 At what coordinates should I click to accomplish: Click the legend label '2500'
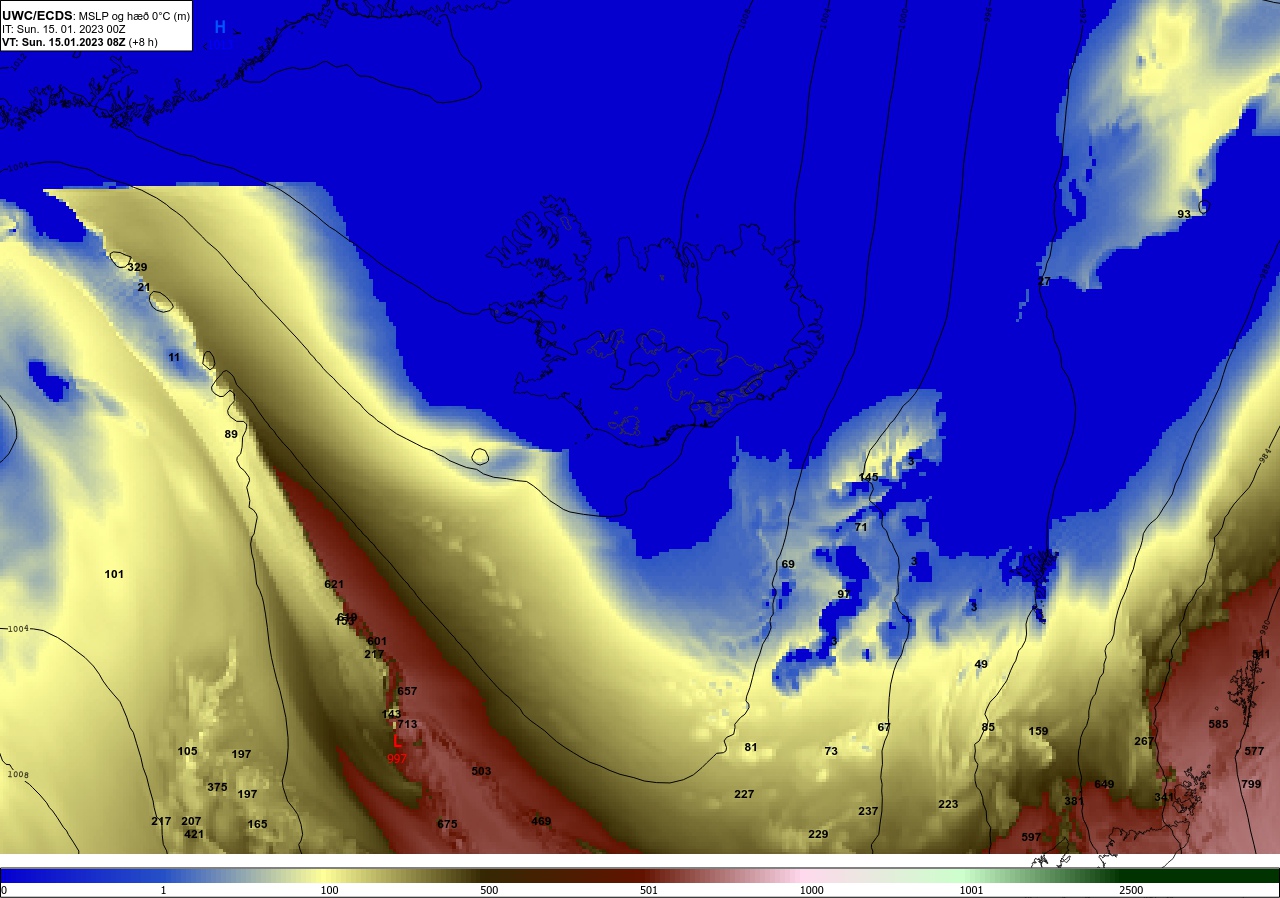click(x=1132, y=890)
